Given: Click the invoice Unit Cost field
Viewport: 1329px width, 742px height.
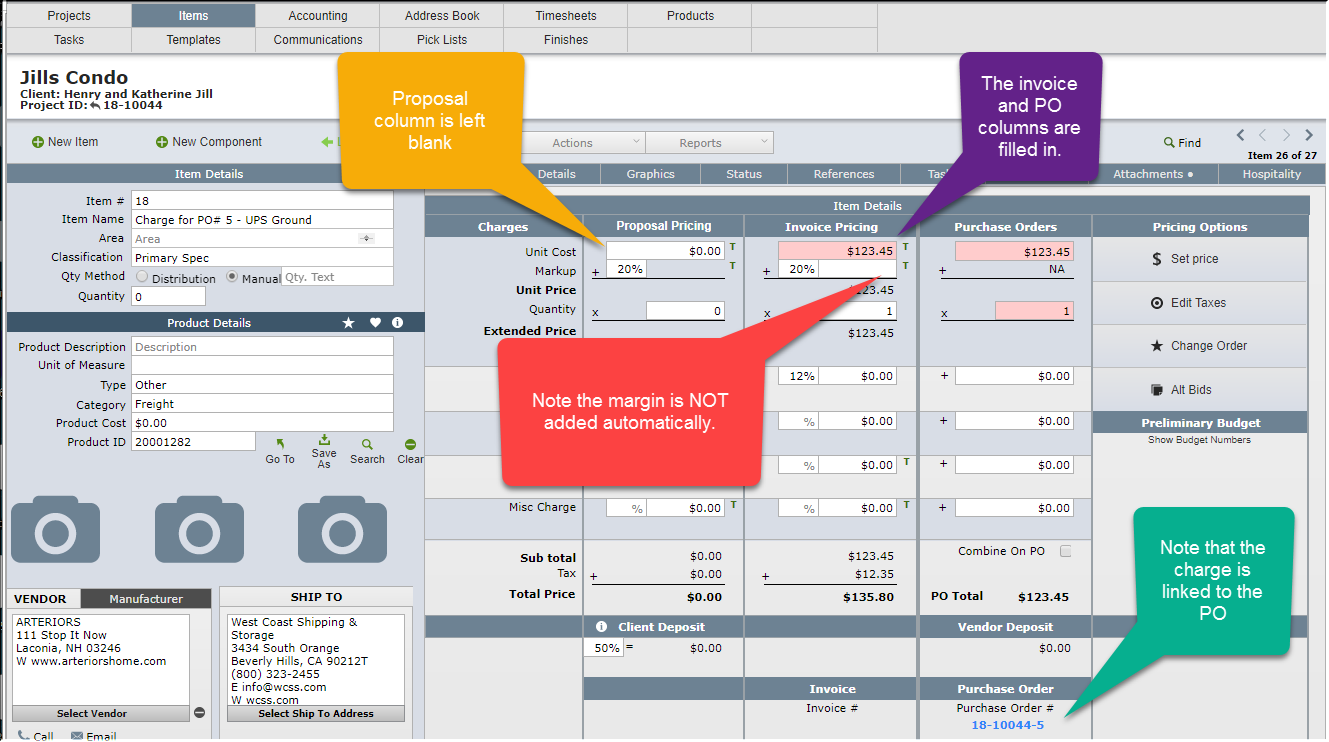Looking at the screenshot, I should tap(838, 251).
